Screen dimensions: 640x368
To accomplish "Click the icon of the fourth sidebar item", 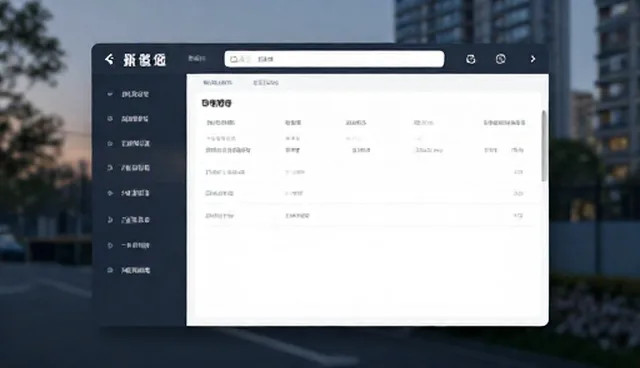I will coord(110,168).
